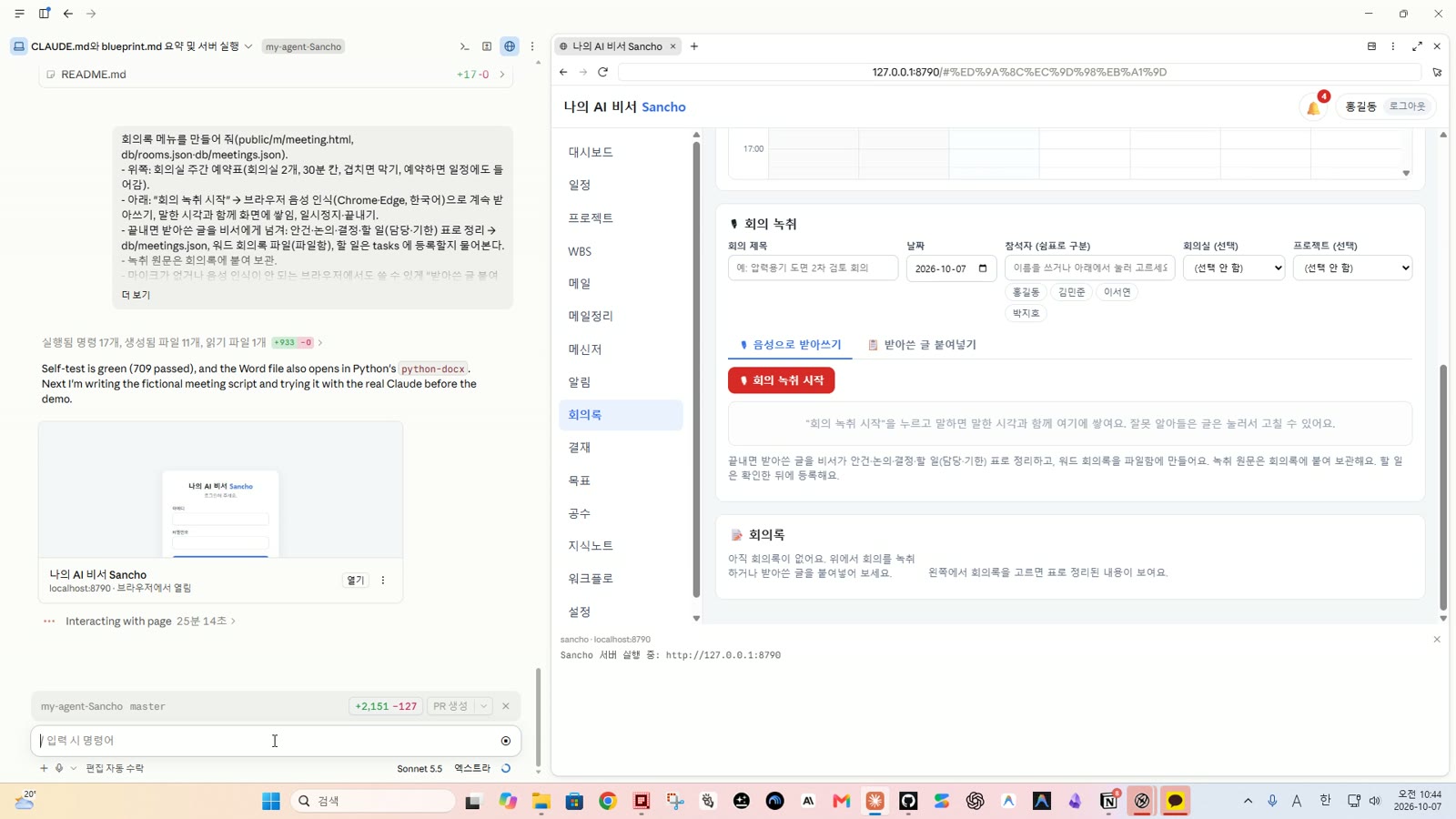Image resolution: width=1456 pixels, height=819 pixels.
Task: Expand 더 보기 to show full message
Action: (136, 295)
